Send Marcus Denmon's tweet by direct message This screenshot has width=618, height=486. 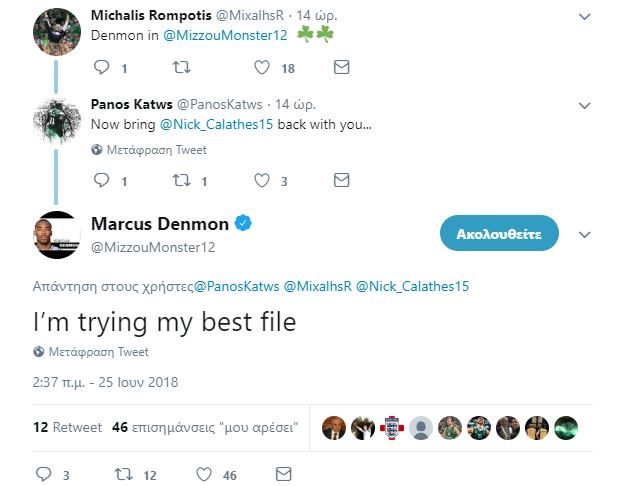pyautogui.click(x=283, y=474)
